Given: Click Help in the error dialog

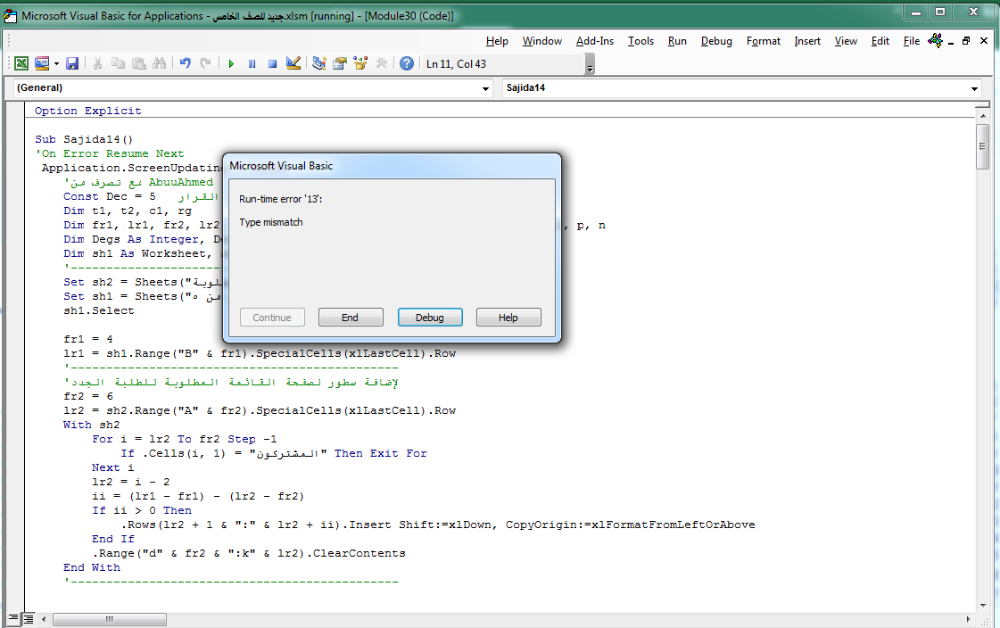Looking at the screenshot, I should (x=508, y=318).
